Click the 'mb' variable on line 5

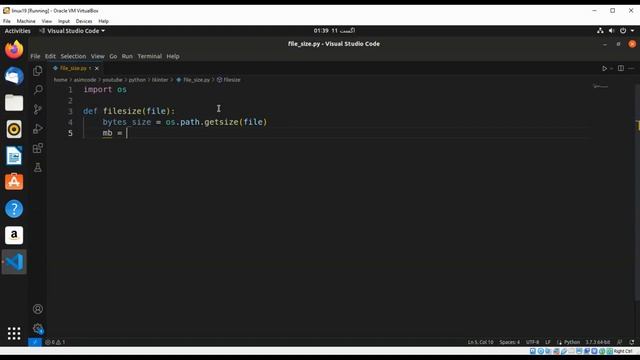tap(107, 133)
